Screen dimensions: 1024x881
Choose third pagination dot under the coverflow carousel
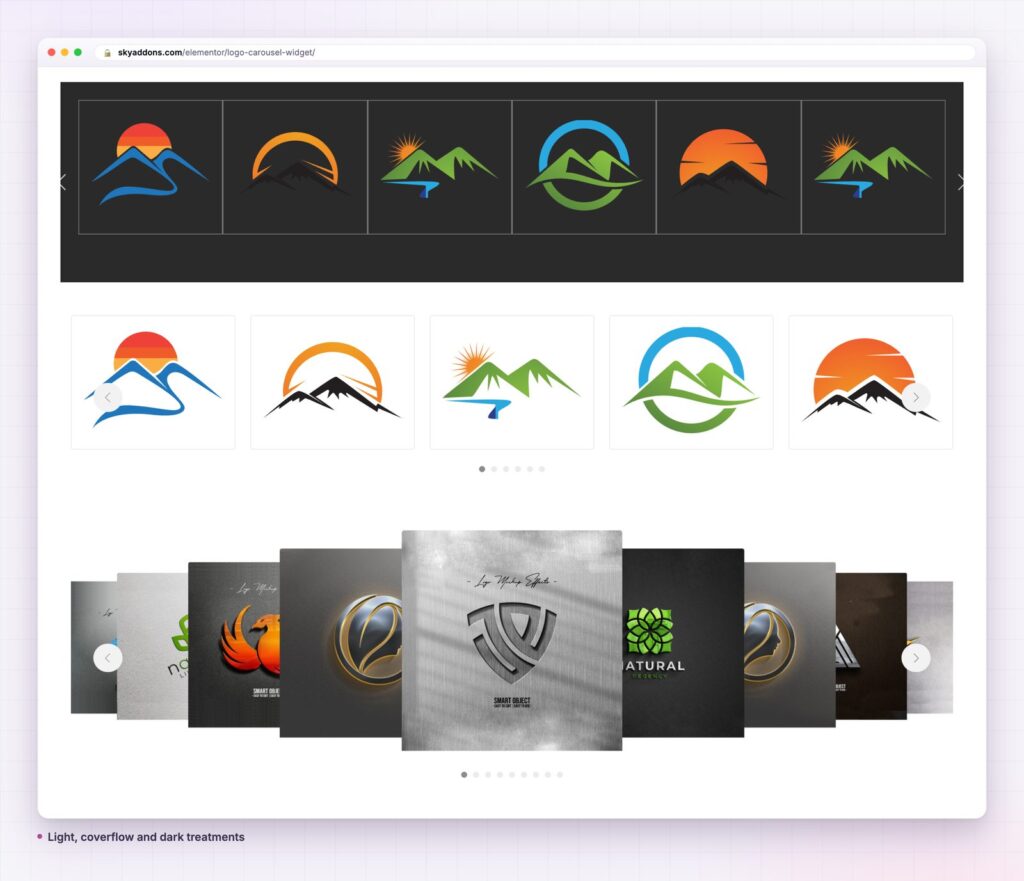488,775
